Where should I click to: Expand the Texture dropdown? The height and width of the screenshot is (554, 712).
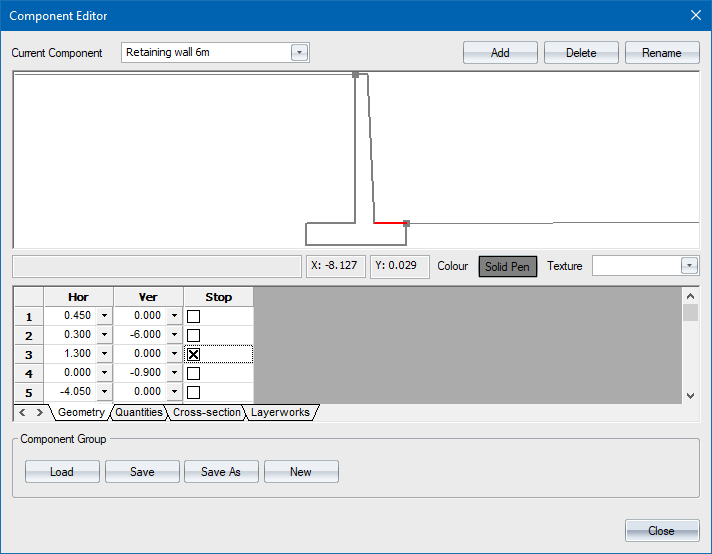tap(689, 266)
